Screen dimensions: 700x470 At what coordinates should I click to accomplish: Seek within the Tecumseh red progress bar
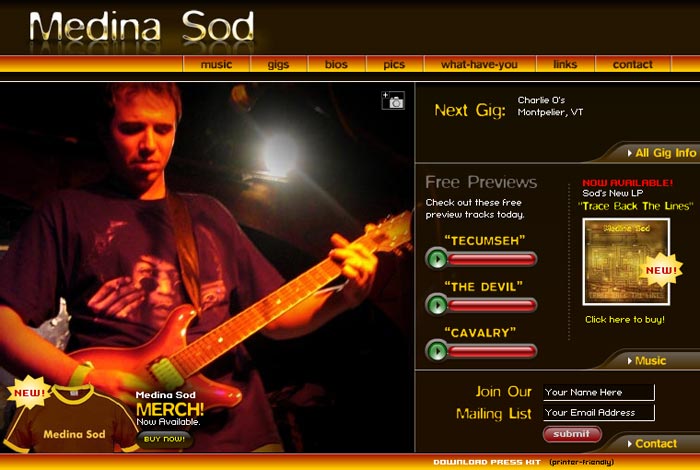[x=492, y=259]
